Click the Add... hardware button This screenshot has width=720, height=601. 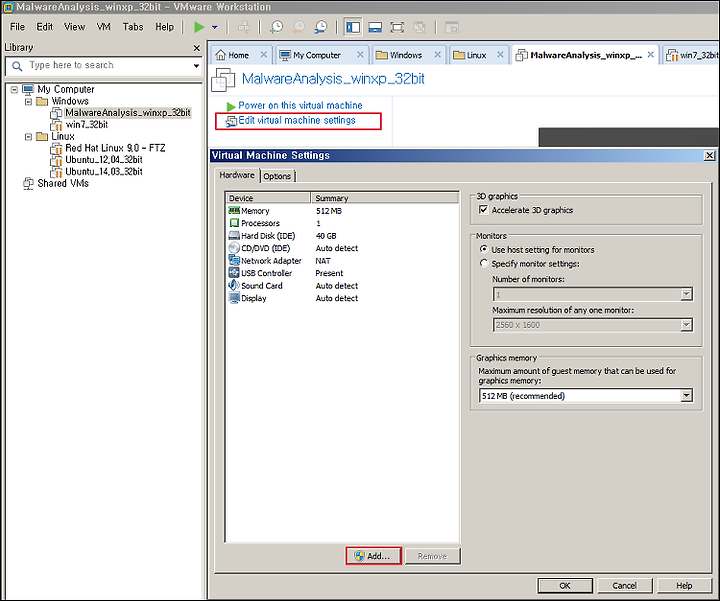[x=373, y=556]
